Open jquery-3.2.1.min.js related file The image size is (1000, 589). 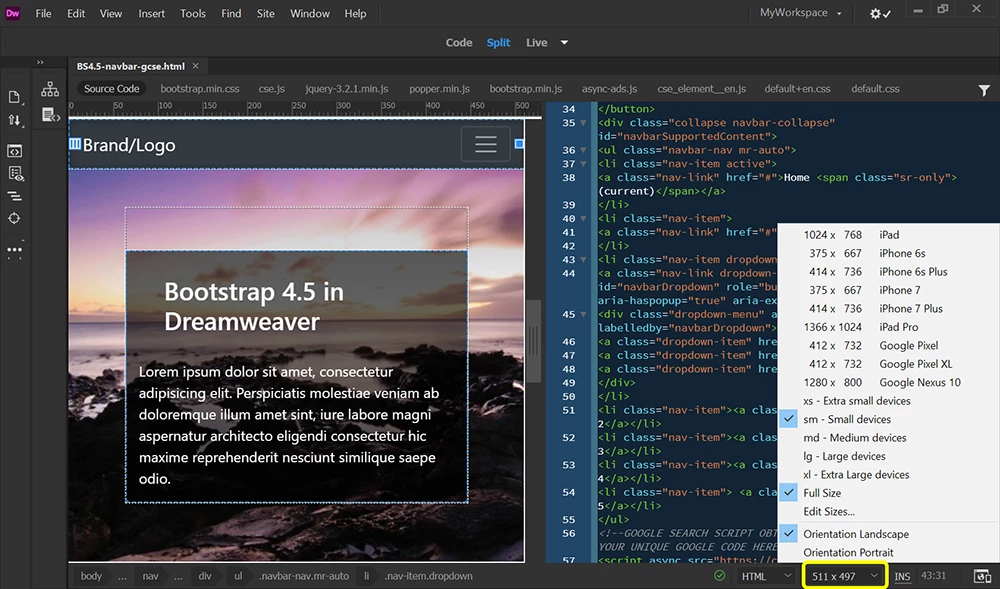click(346, 89)
